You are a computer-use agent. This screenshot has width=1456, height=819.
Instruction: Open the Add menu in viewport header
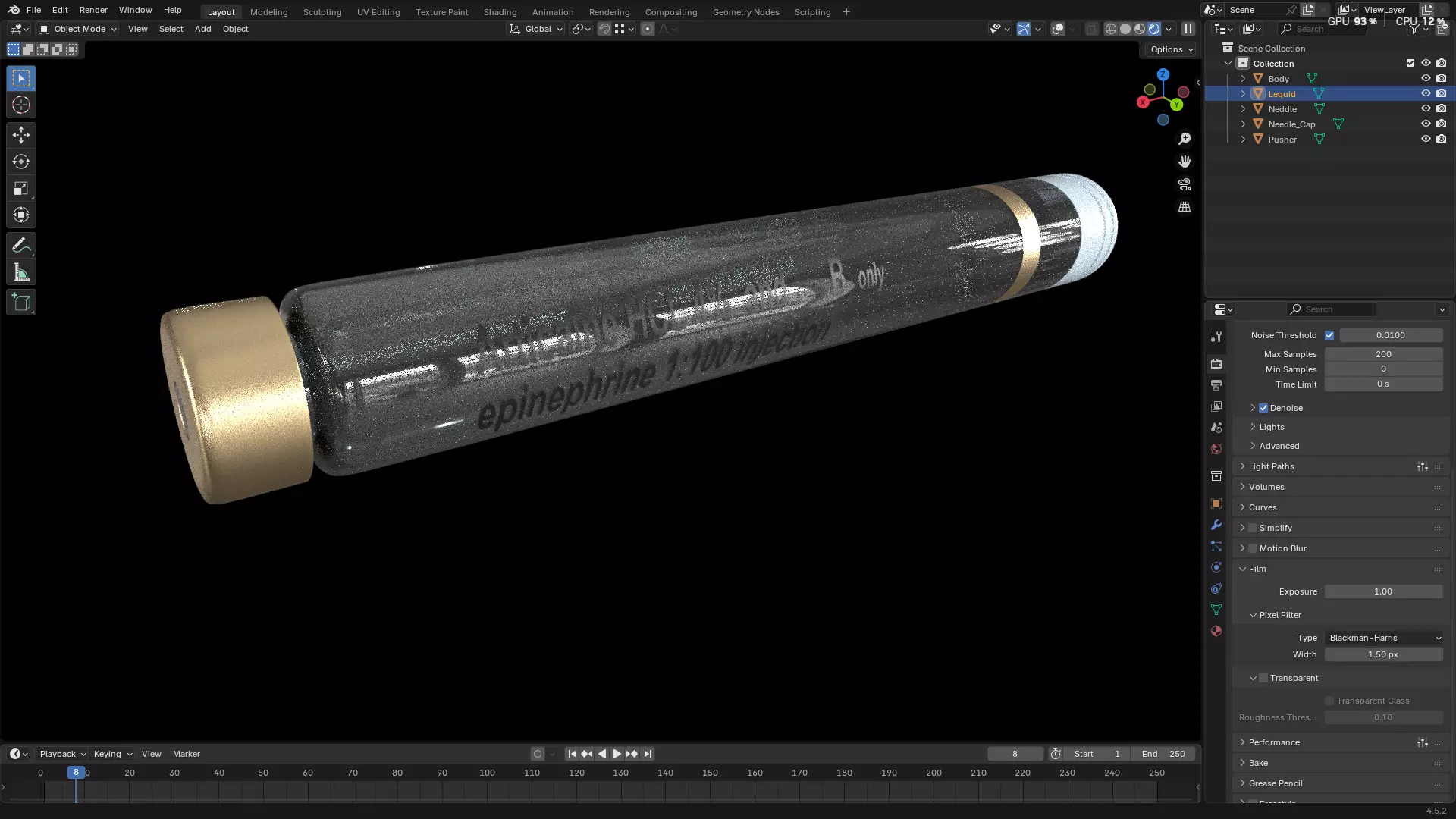pos(202,29)
